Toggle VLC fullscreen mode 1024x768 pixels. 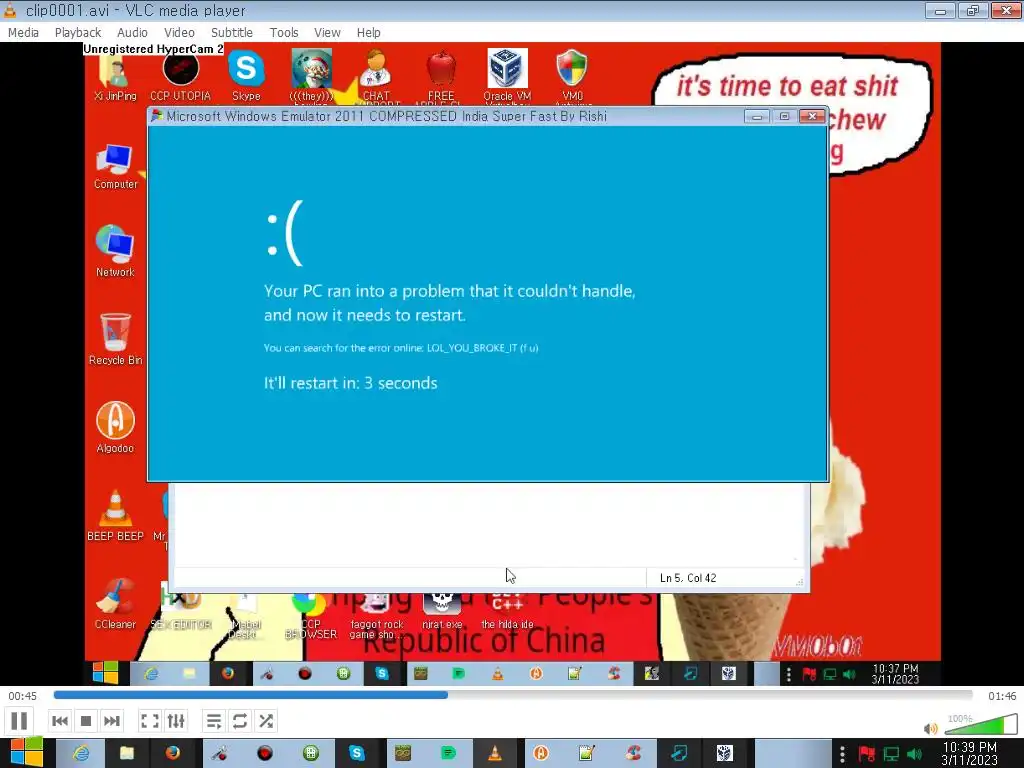[150, 721]
